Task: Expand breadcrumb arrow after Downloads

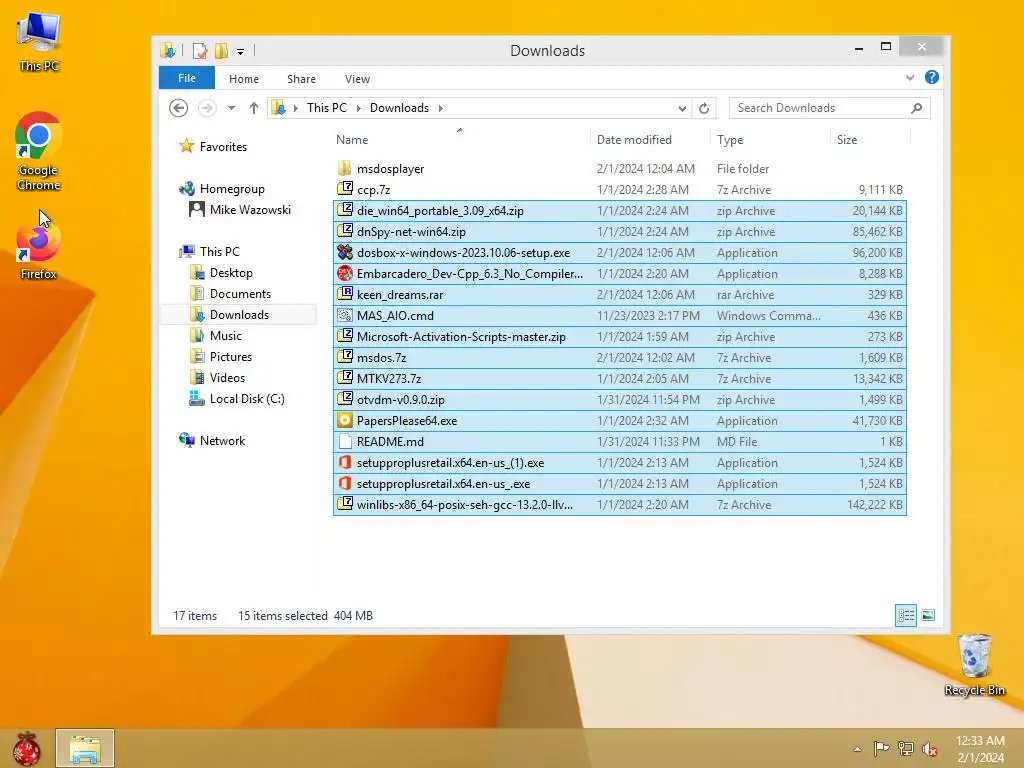Action: point(441,108)
